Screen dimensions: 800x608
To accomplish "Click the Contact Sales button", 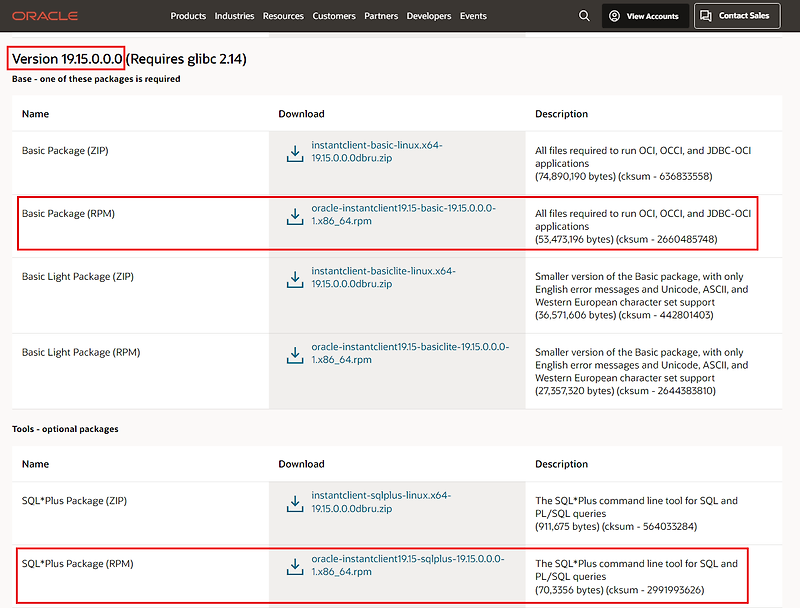I will tap(737, 15).
